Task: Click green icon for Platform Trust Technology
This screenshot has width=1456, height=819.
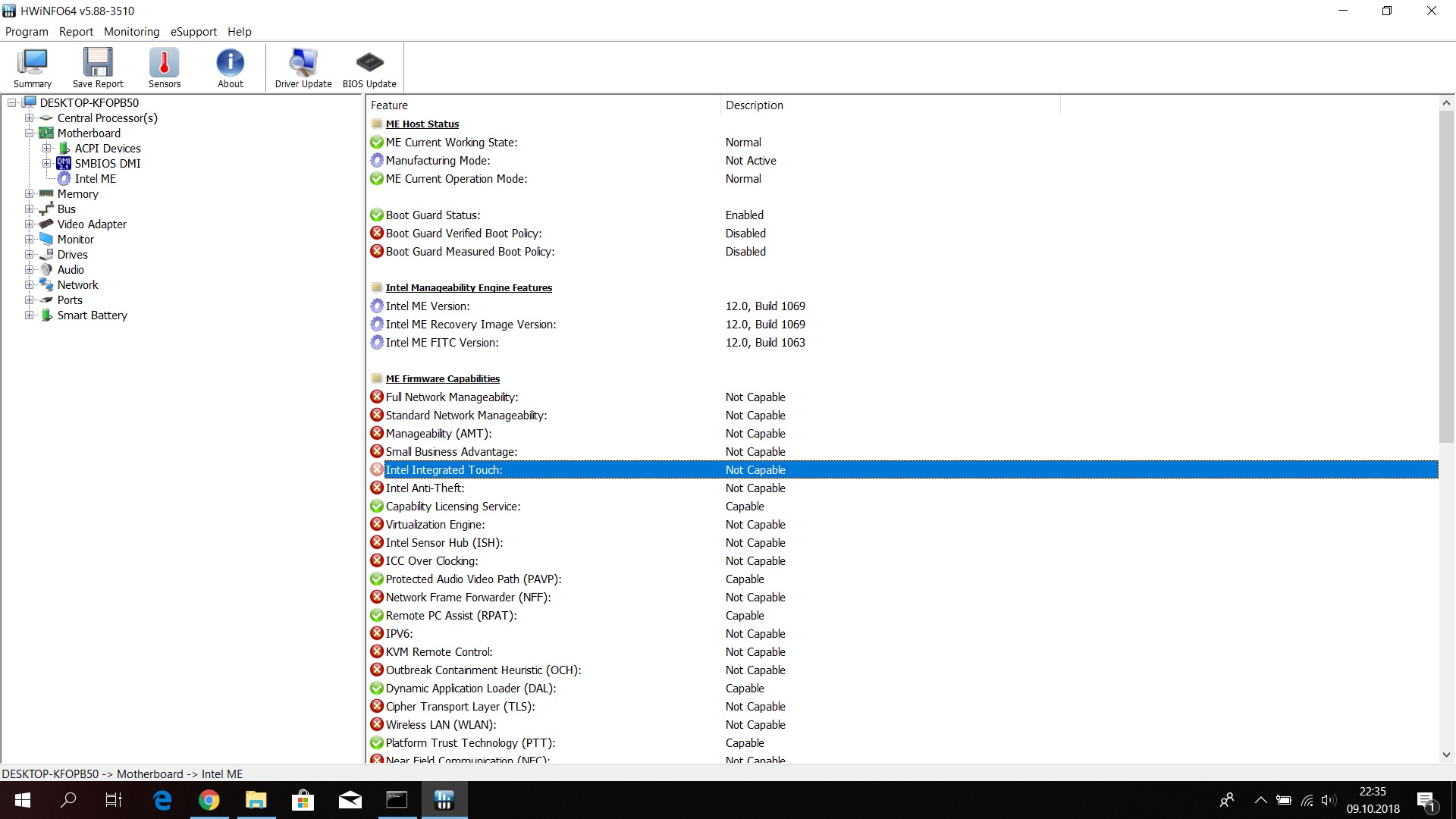Action: click(x=377, y=743)
